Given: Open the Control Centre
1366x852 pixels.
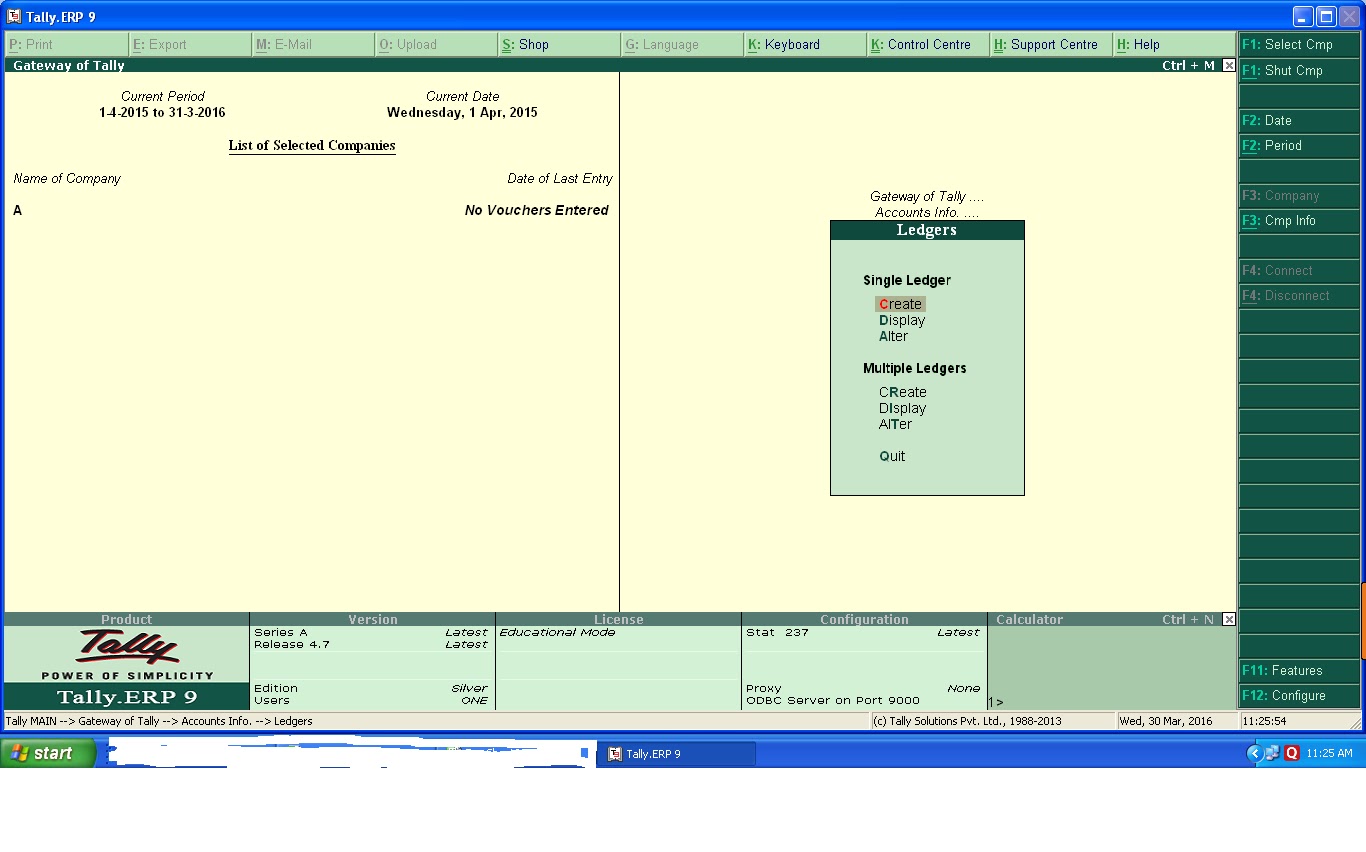Looking at the screenshot, I should [928, 44].
